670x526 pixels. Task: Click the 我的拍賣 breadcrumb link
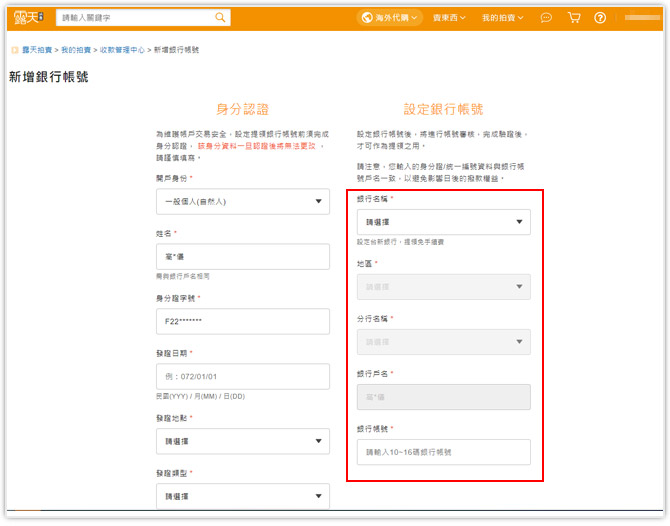75,49
